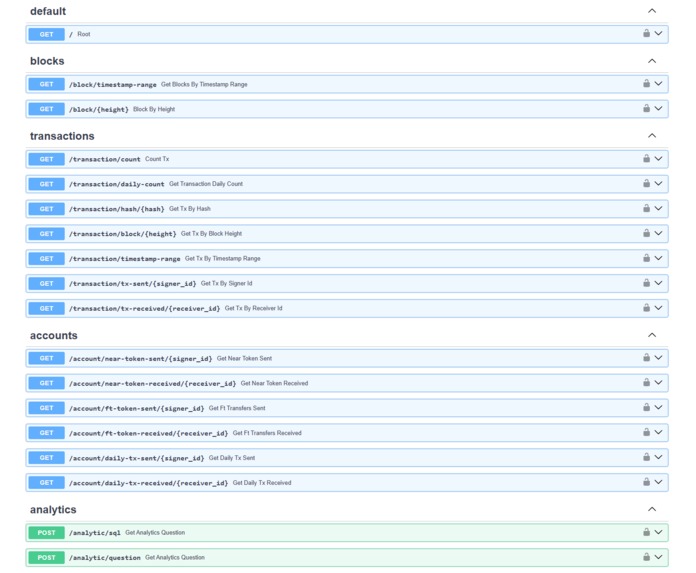
Task: Click lock icon for /block/{height}
Action: tap(646, 108)
